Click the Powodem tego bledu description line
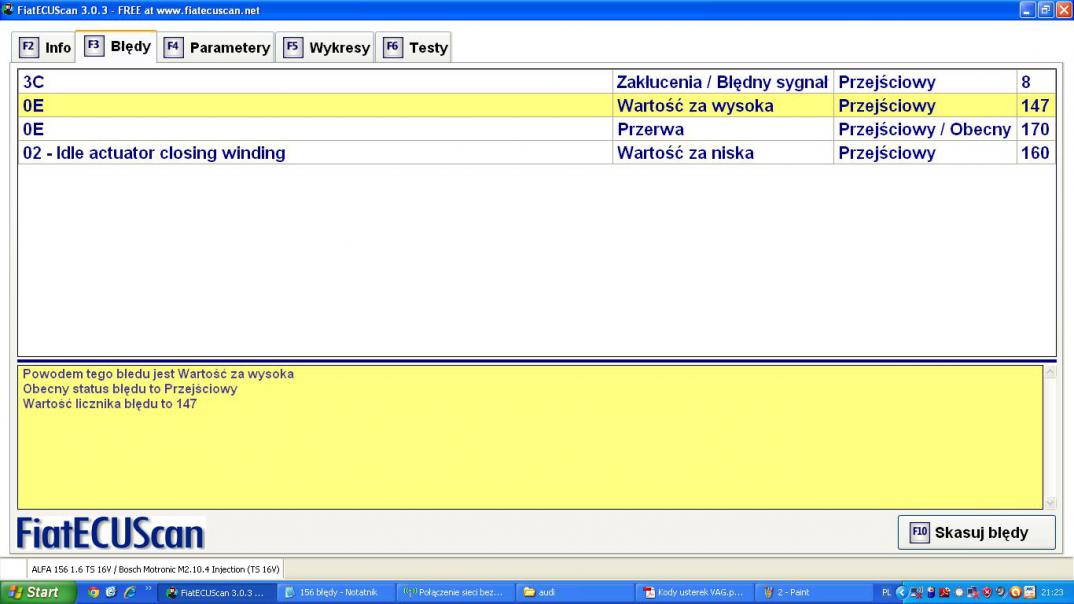The image size is (1074, 604). [158, 374]
